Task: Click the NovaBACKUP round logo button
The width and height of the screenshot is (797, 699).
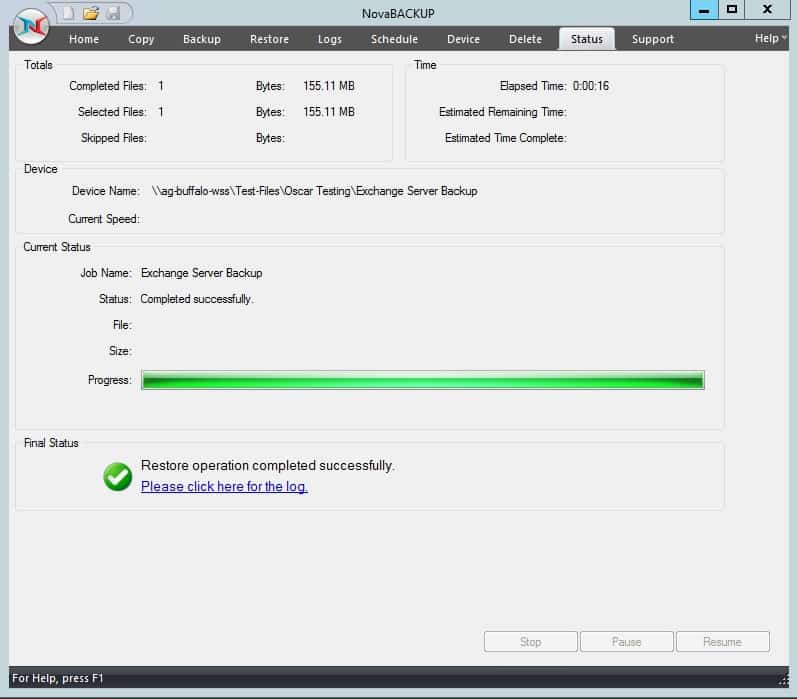Action: pos(32,26)
